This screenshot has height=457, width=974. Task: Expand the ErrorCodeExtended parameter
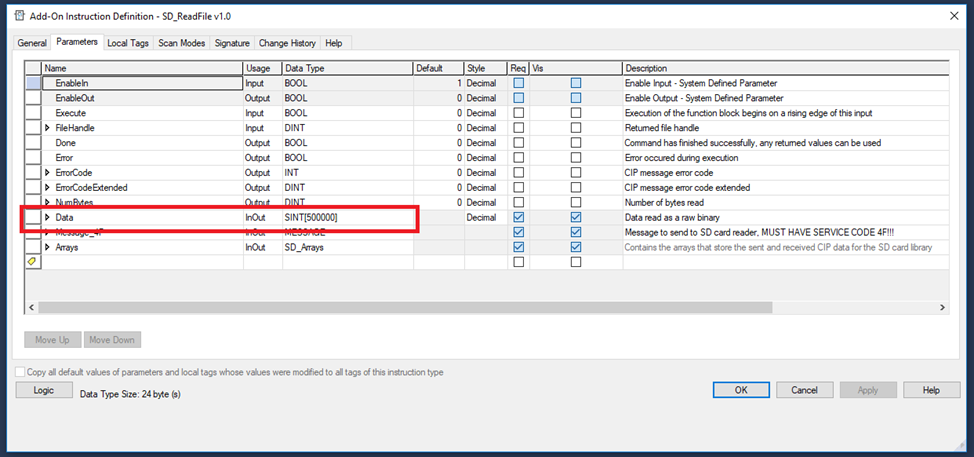point(47,188)
